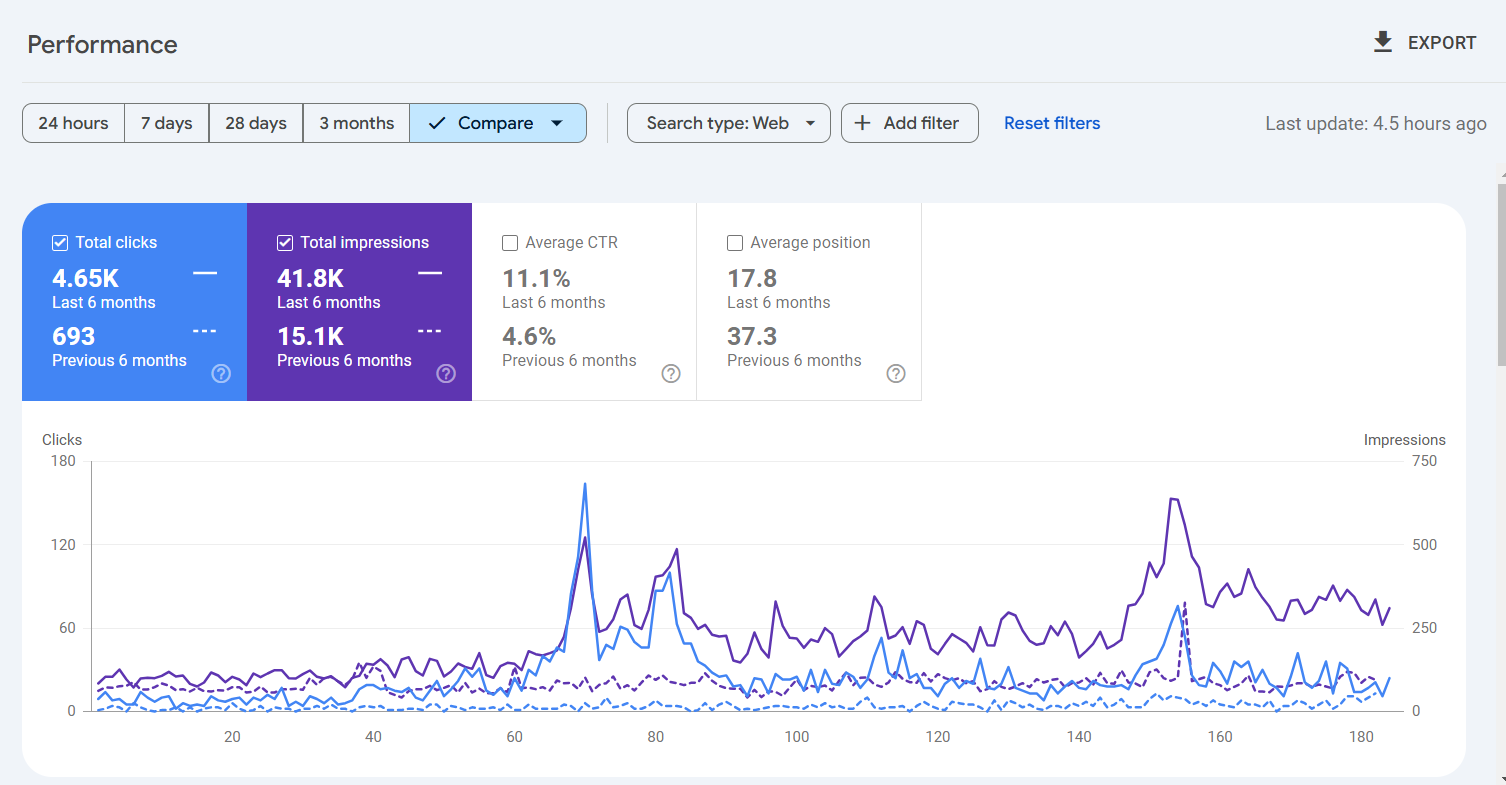Enable the Average position checkbox
This screenshot has height=785, width=1506.
(x=735, y=242)
